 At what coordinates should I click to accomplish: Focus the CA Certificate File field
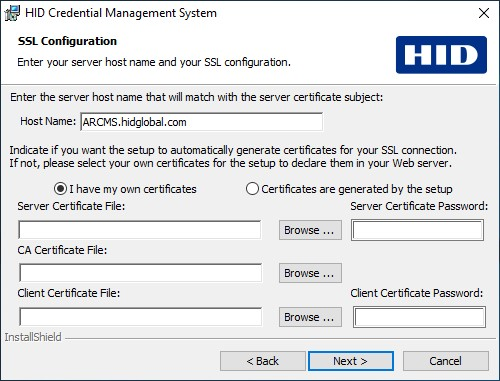[140, 273]
